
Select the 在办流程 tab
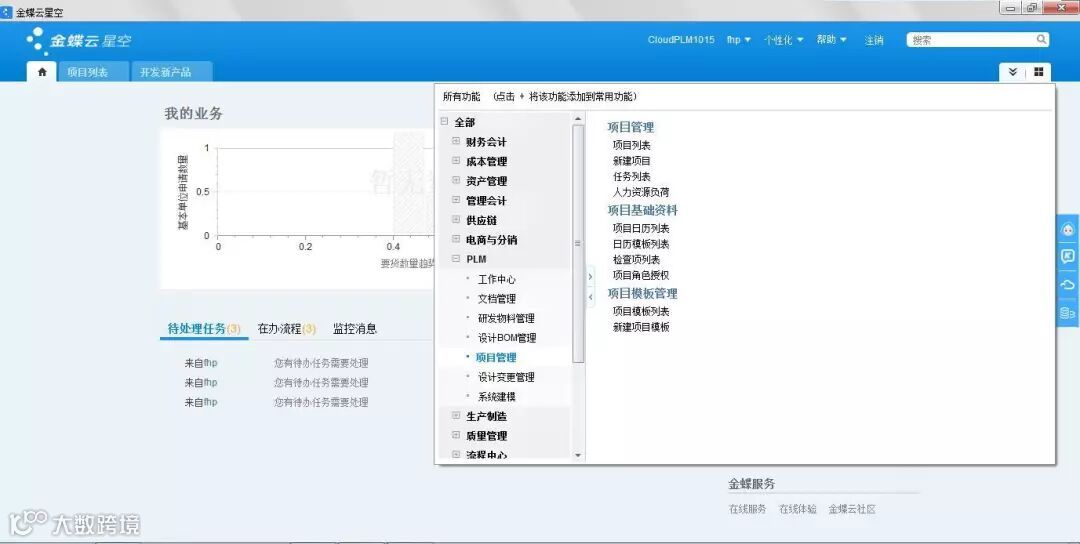(287, 328)
